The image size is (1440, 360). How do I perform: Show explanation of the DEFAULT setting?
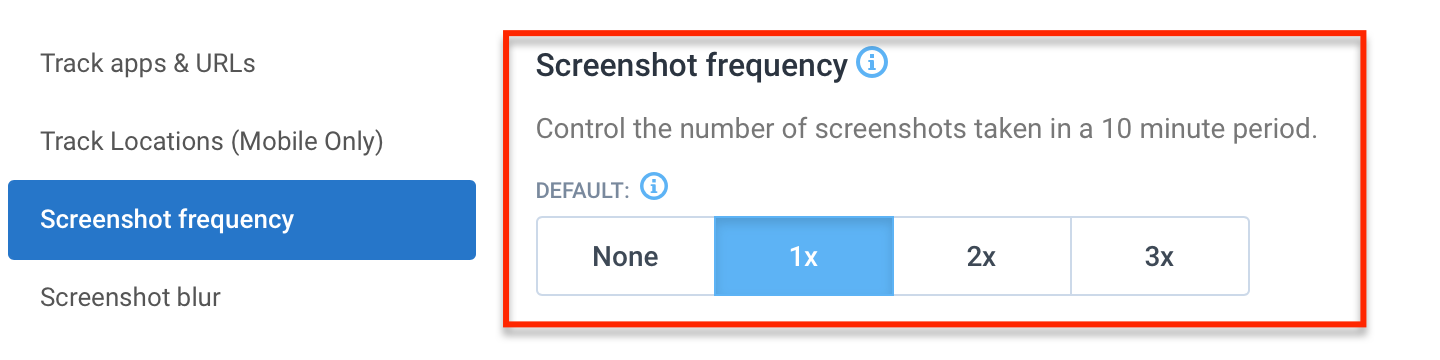[x=653, y=186]
